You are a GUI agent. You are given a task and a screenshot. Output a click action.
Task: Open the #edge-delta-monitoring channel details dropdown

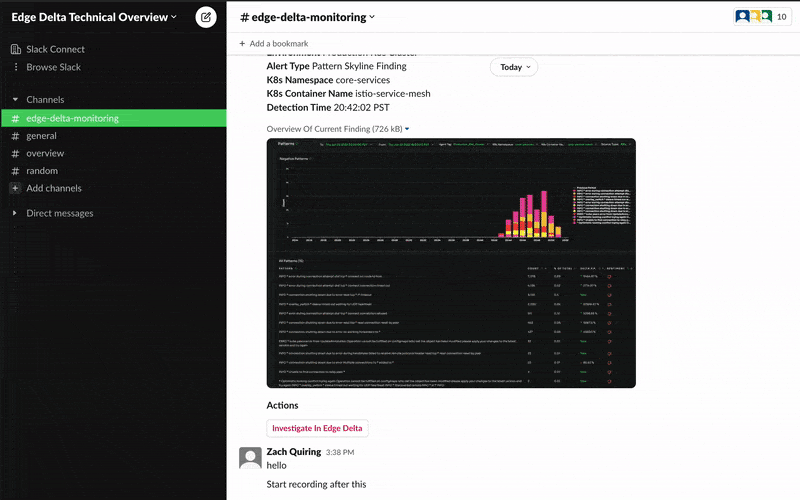pyautogui.click(x=308, y=17)
